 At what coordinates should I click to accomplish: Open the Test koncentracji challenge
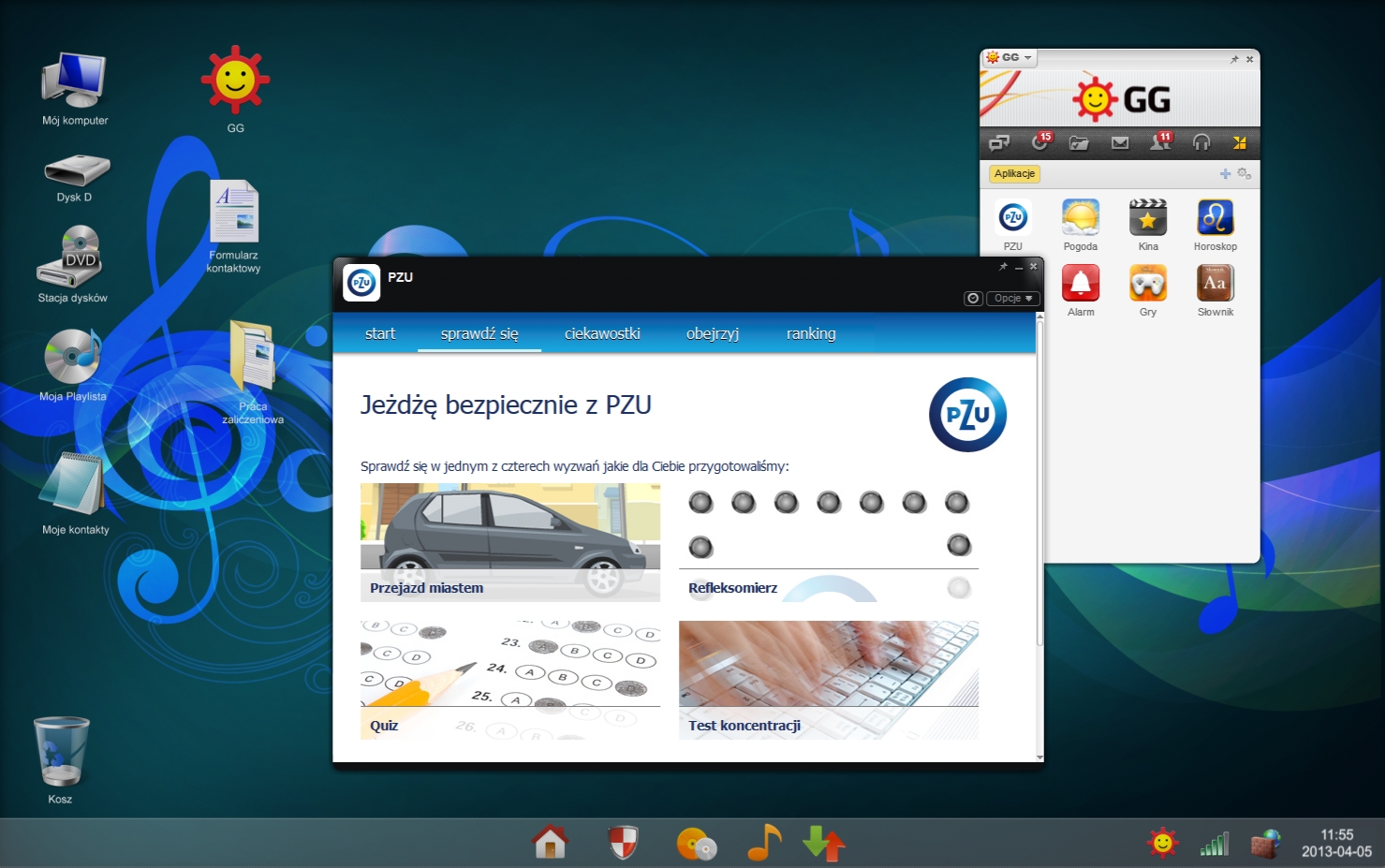(828, 679)
